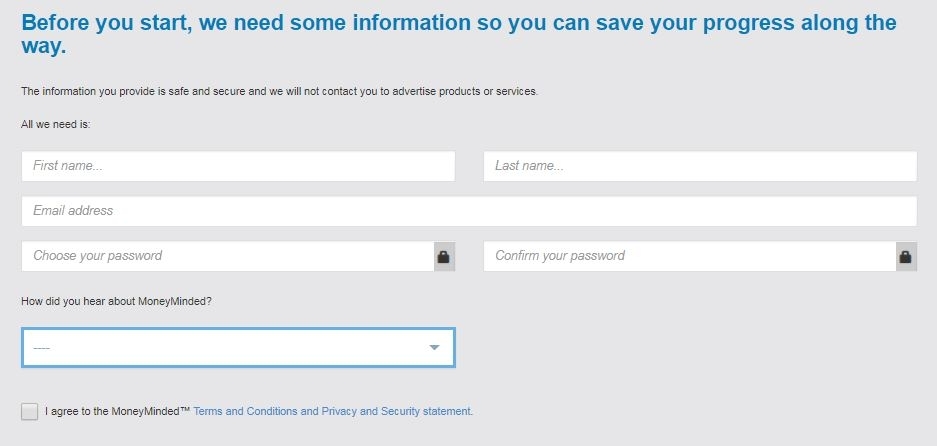
Task: Click the 'advertise products or services' phrase
Action: [x=465, y=92]
